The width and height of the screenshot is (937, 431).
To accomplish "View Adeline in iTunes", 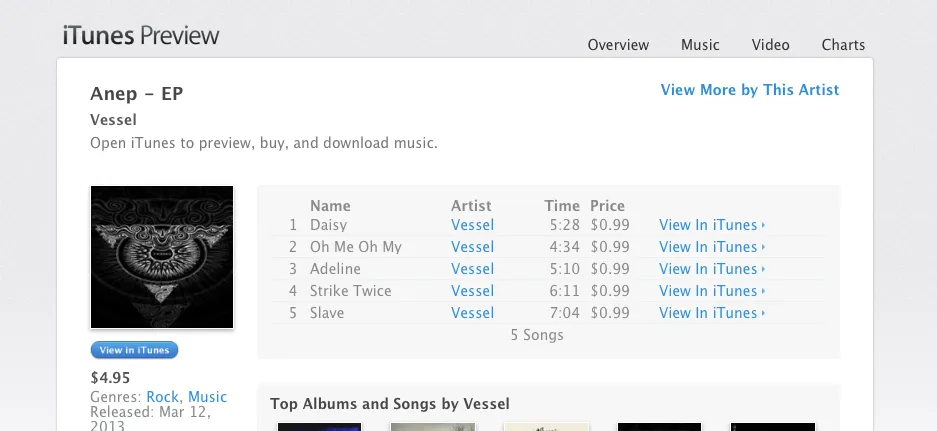I will pos(712,269).
